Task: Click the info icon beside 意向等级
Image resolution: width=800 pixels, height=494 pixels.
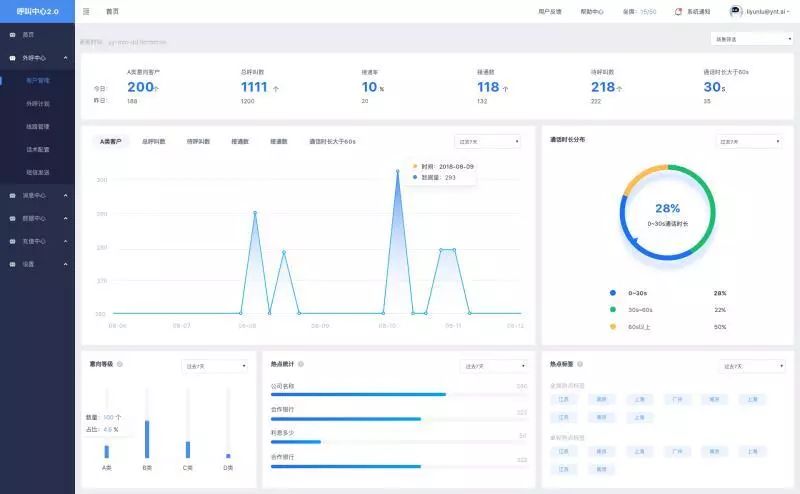Action: click(120, 364)
